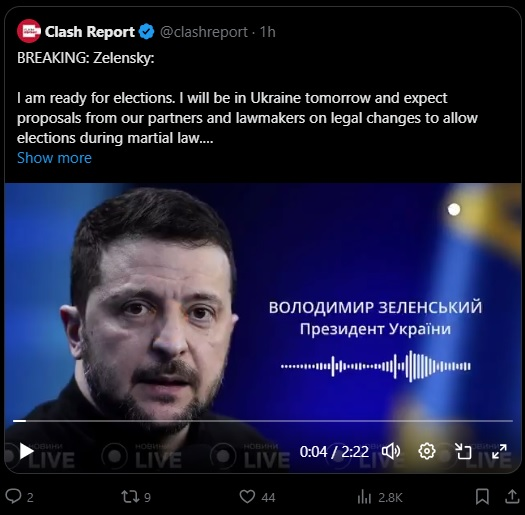Expand tweet with Show more
Viewport: 525px width, 515px height.
tap(54, 158)
